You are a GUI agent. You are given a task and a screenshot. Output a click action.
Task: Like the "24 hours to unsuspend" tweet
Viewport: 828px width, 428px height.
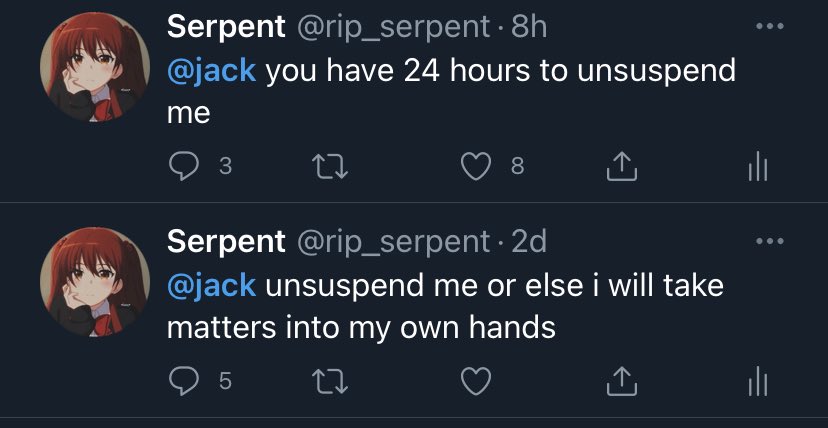(476, 166)
